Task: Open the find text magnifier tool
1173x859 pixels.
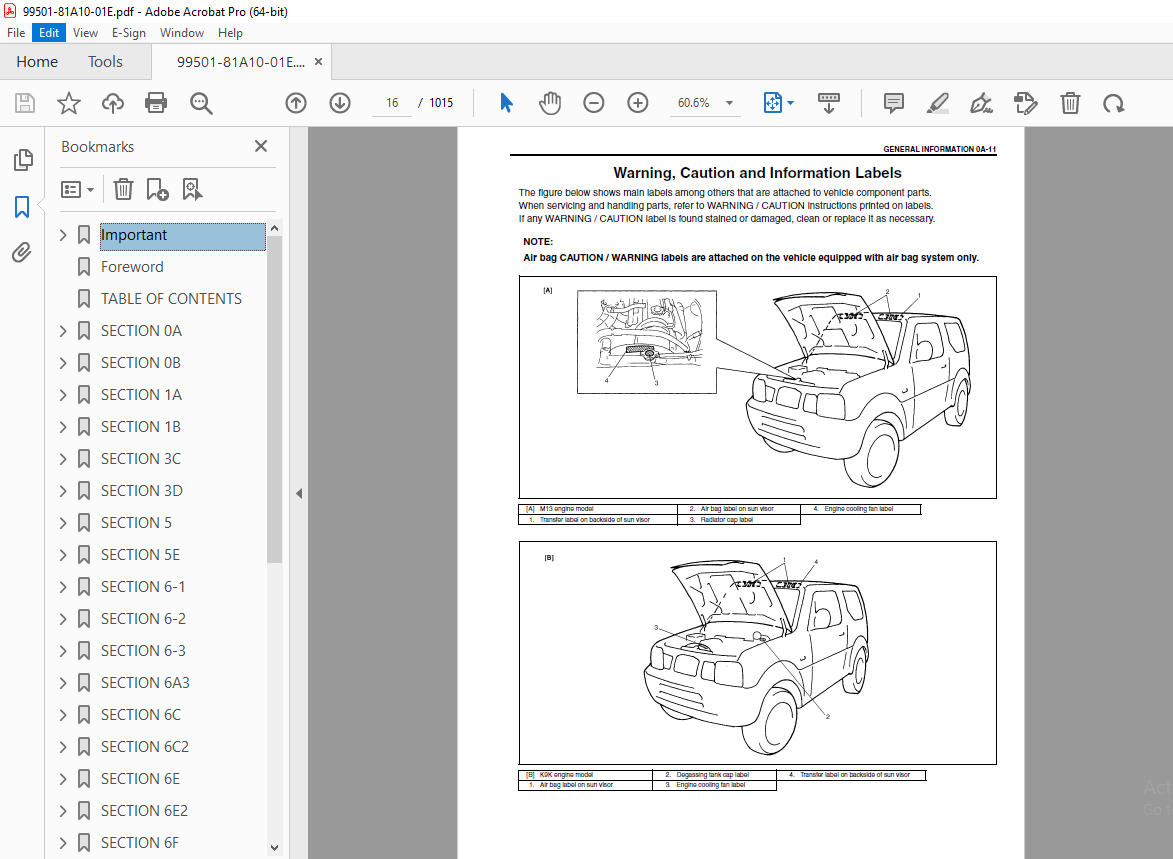Action: pyautogui.click(x=200, y=103)
